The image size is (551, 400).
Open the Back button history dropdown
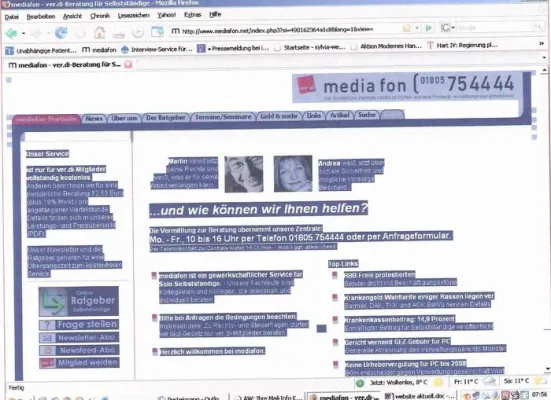pos(23,33)
